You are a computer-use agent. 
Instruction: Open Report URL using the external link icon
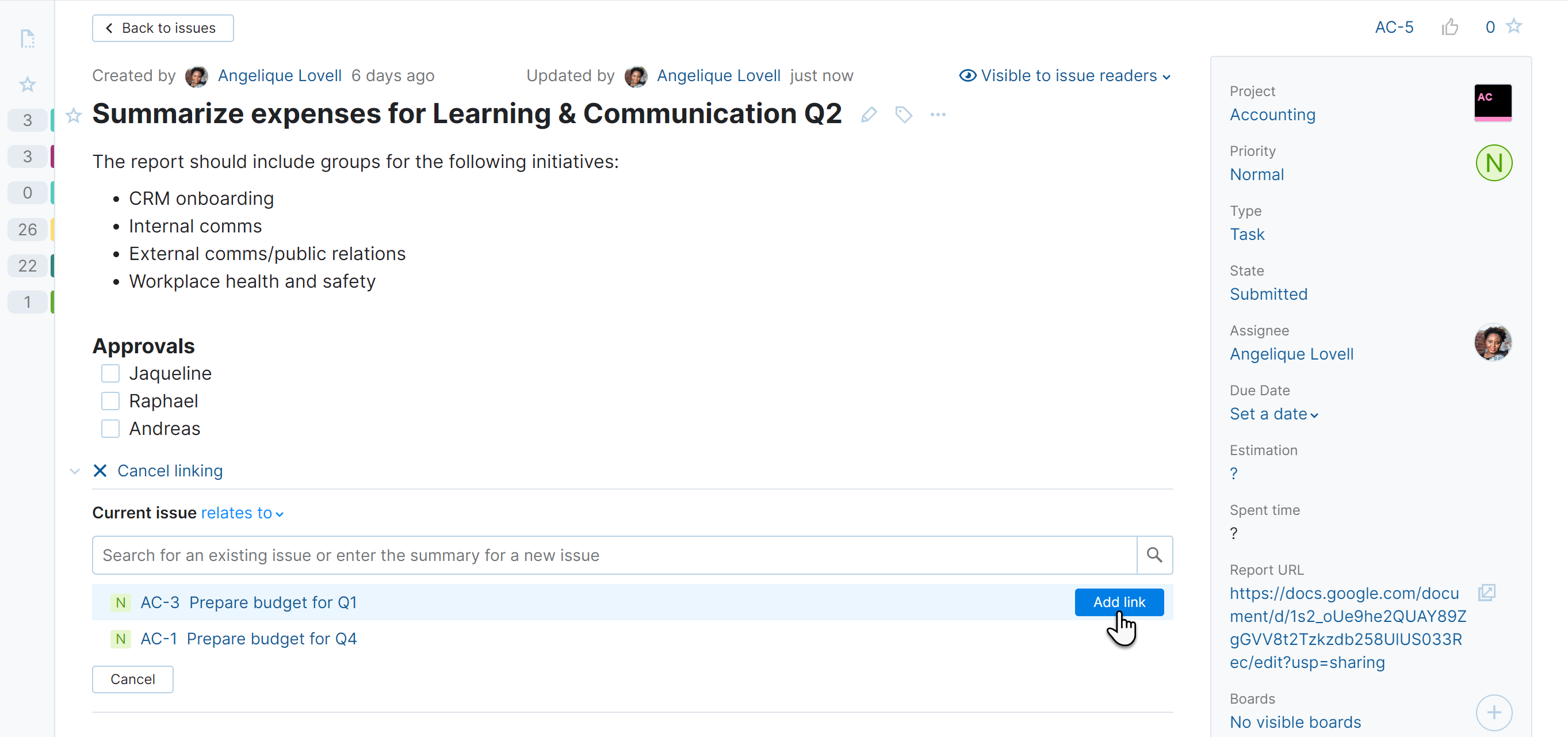click(1487, 592)
